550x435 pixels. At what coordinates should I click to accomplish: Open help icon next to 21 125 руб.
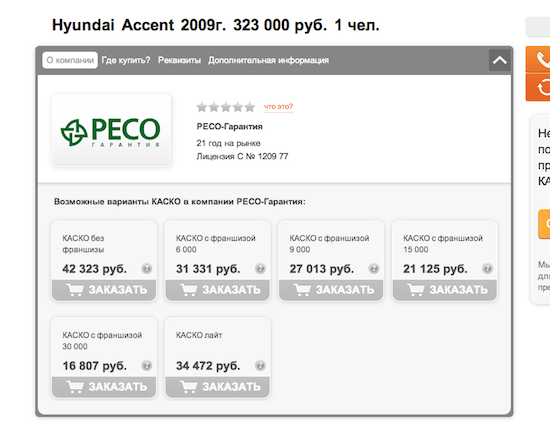point(488,269)
